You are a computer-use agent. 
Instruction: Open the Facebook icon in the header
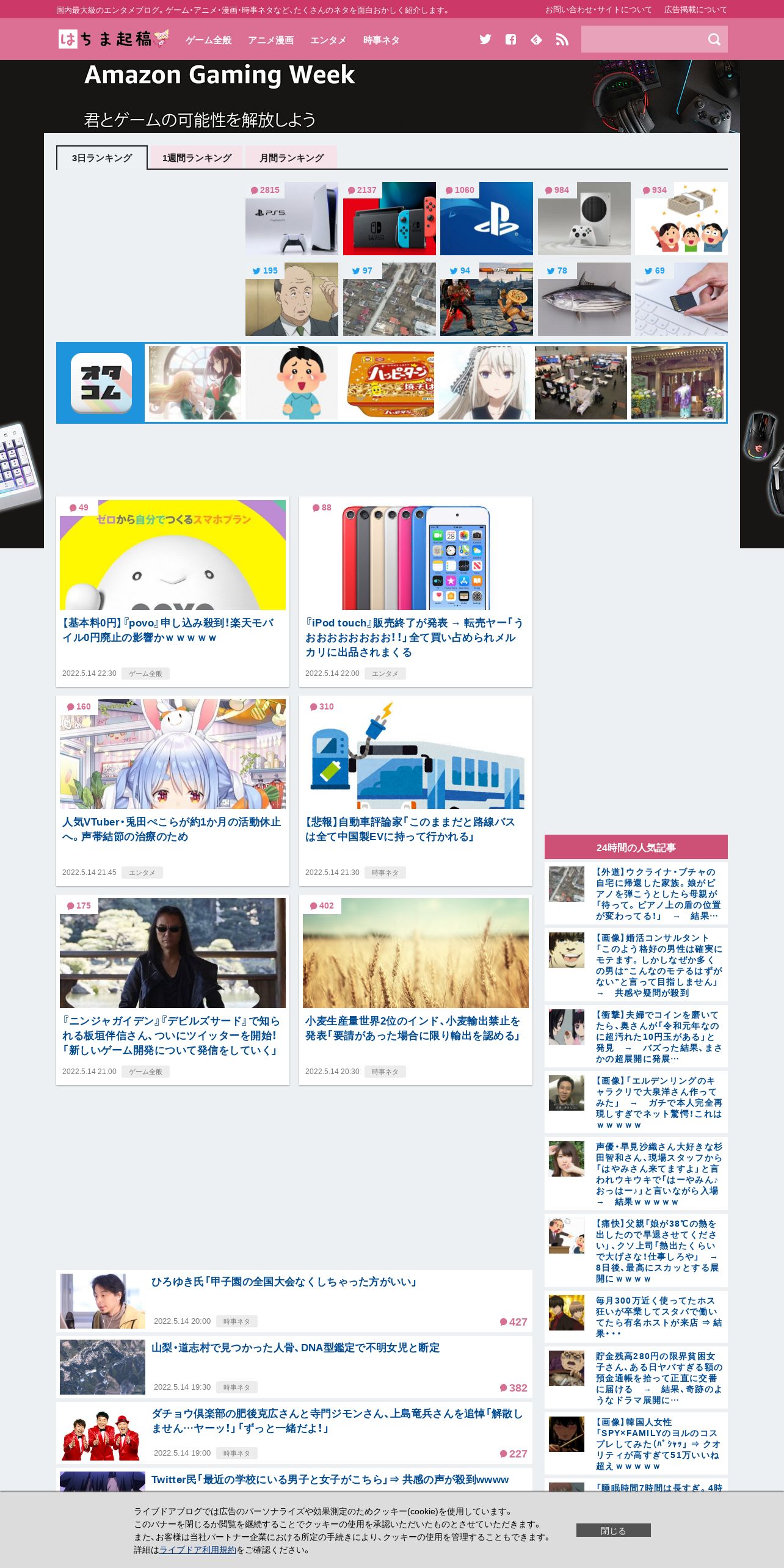point(511,40)
